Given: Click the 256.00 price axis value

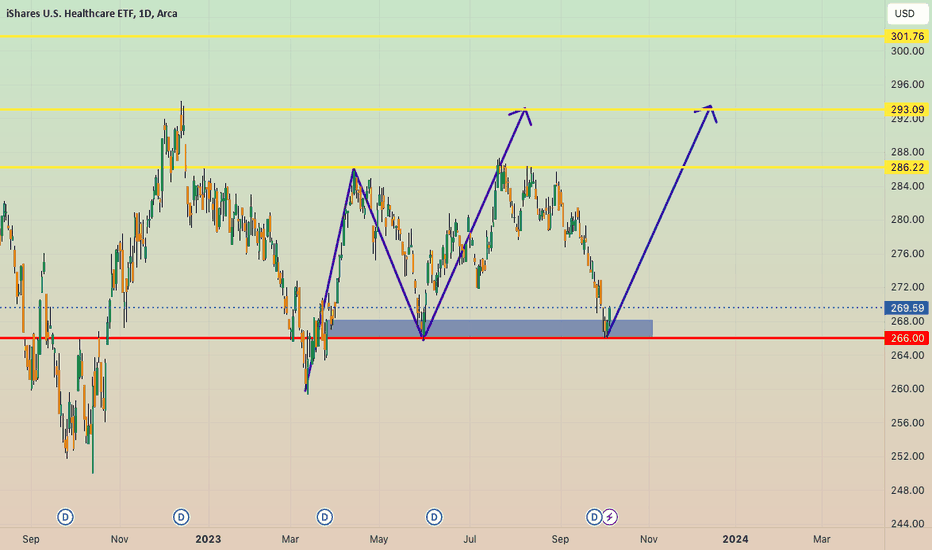Looking at the screenshot, I should pyautogui.click(x=907, y=423).
